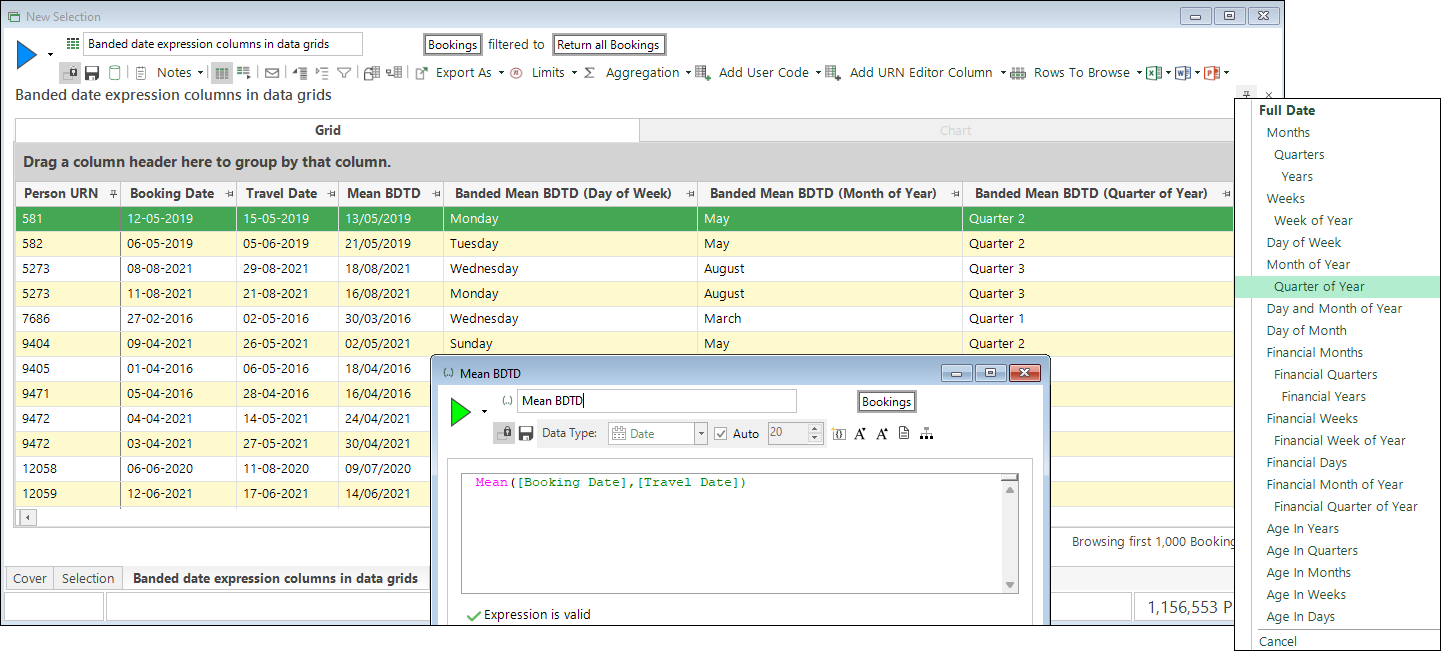Export to PowerPoint using the red icon

point(1211,73)
